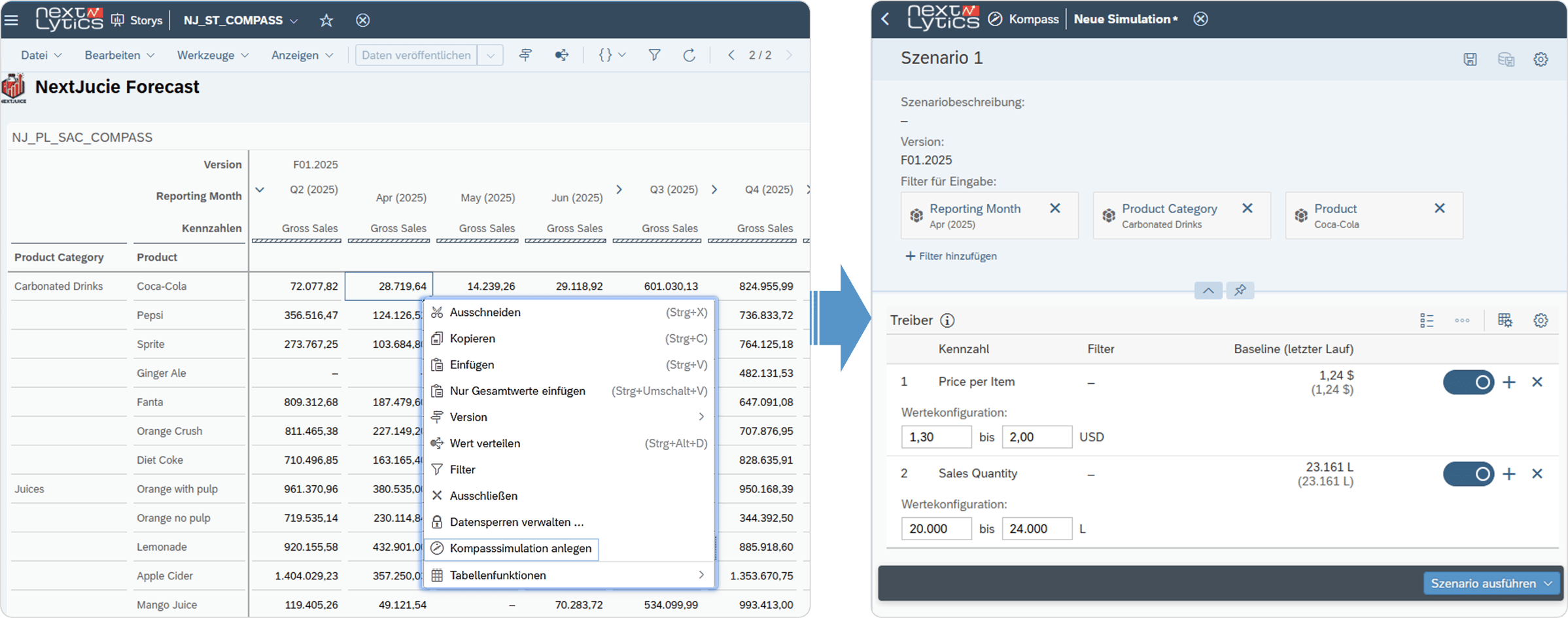Save Szenario 1 using the disk icon
Viewport: 1568px width, 618px height.
coord(1471,59)
